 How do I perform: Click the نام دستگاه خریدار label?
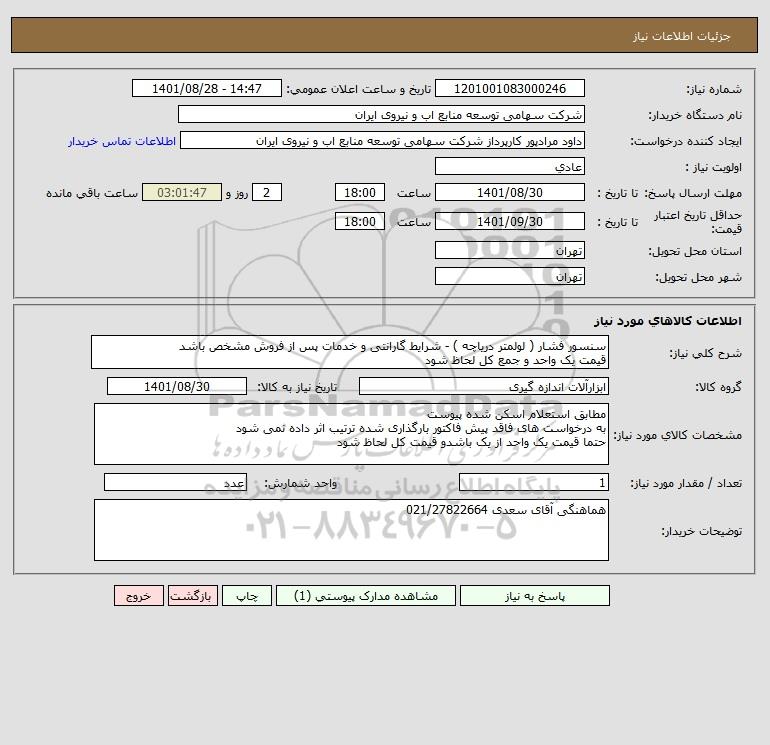point(695,115)
